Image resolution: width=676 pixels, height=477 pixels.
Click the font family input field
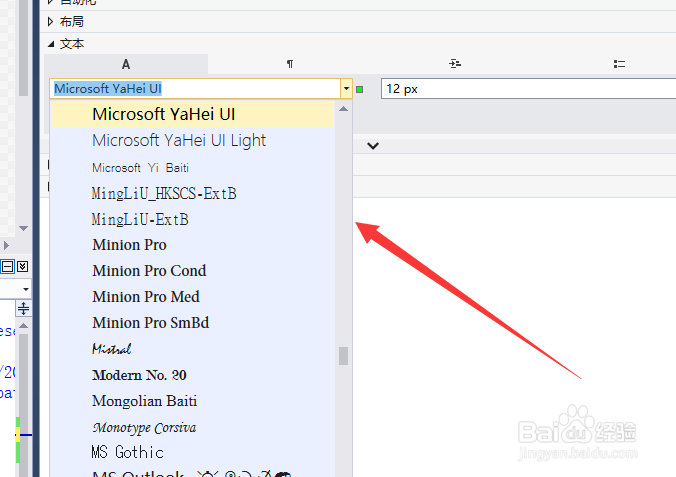pyautogui.click(x=195, y=89)
